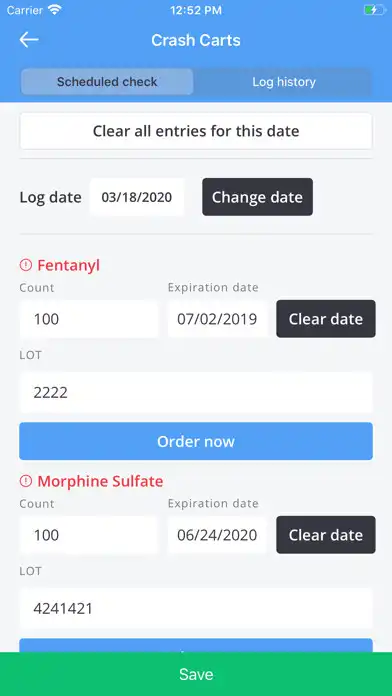Open the Log history tab

284,82
